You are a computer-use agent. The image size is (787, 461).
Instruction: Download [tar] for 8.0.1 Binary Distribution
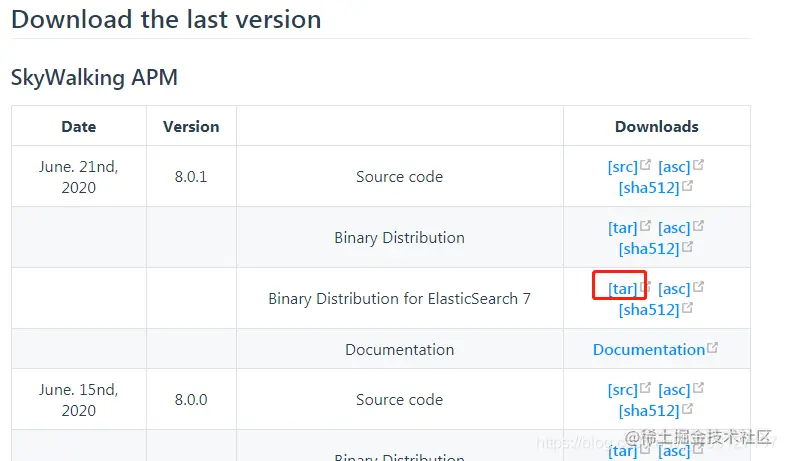pyautogui.click(x=622, y=228)
